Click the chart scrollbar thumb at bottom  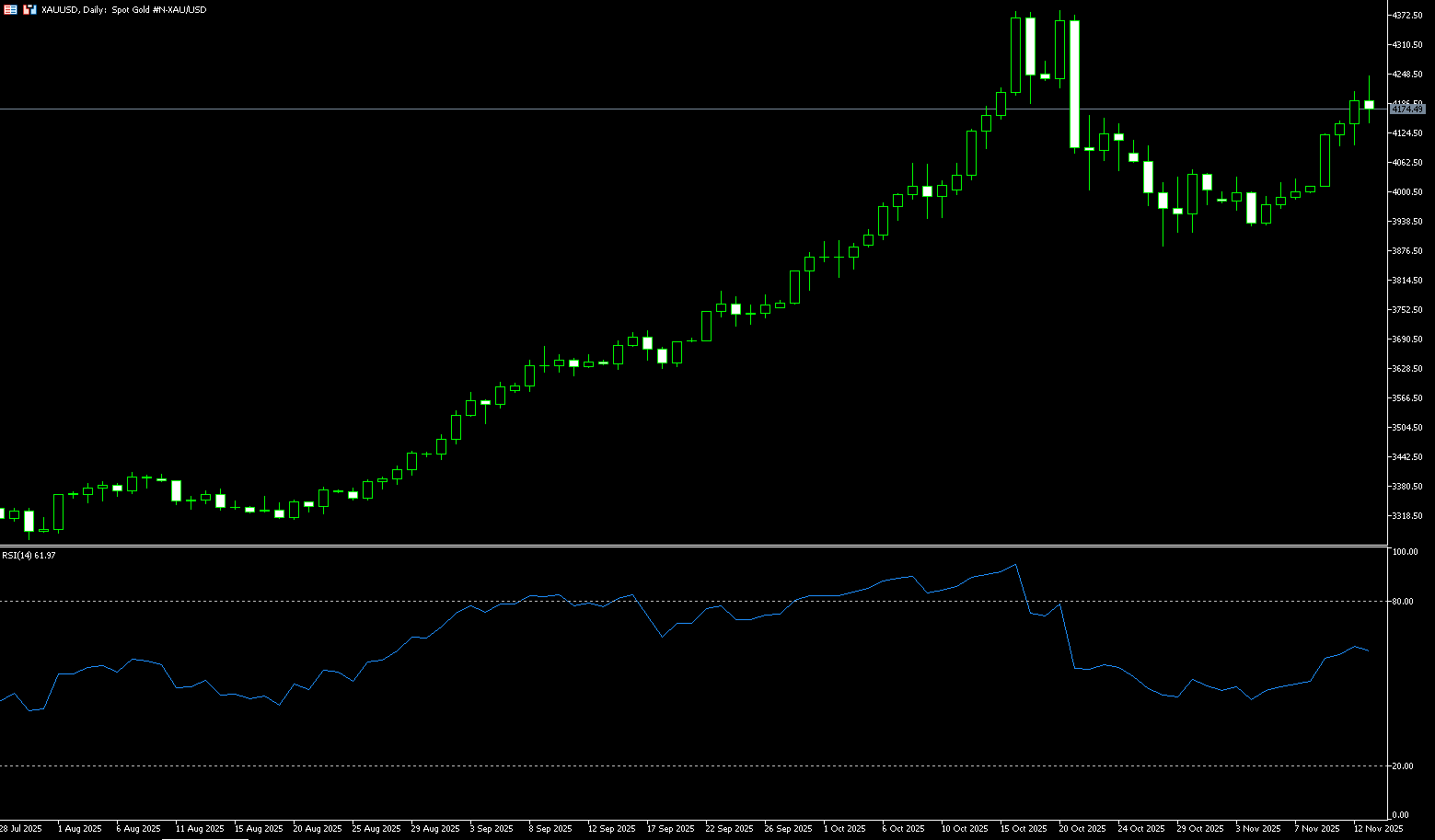tap(204, 838)
